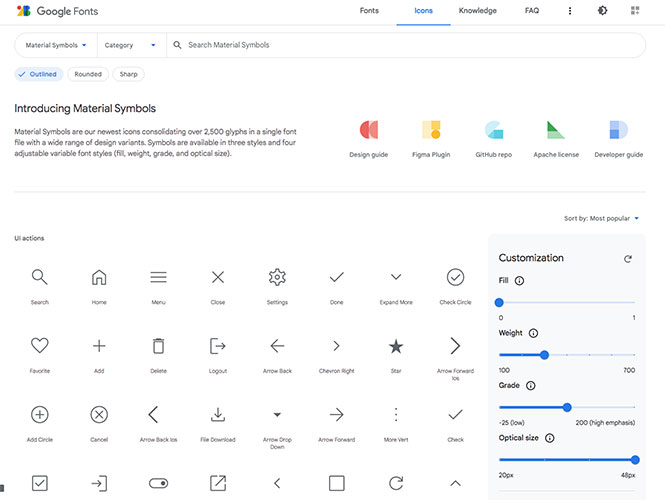Open the three-dot header menu

click(x=570, y=11)
